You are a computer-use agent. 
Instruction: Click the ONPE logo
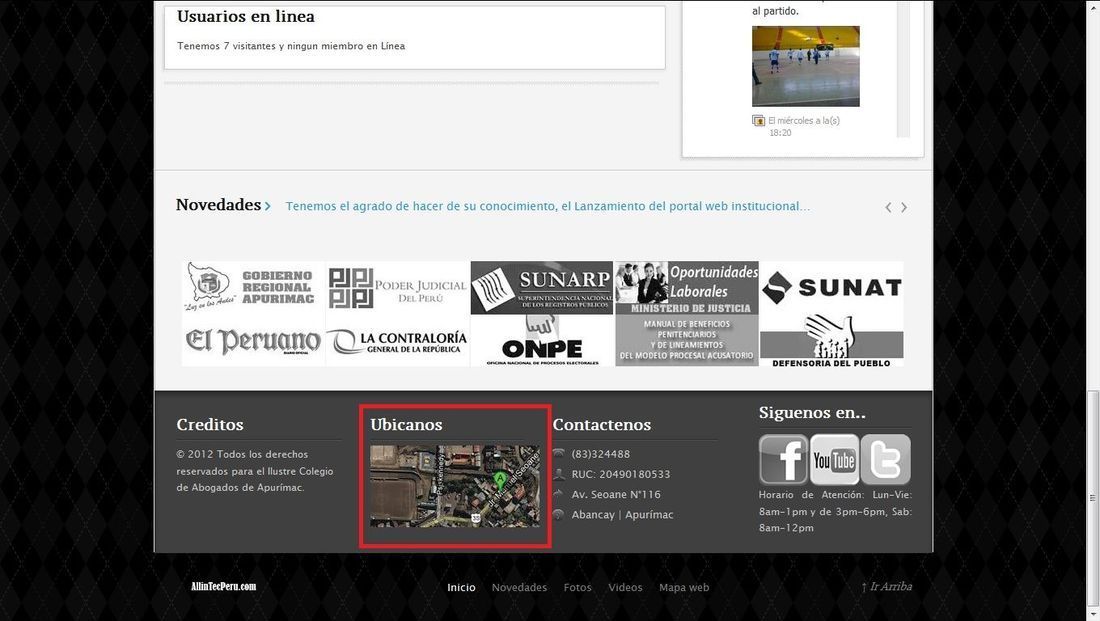click(542, 340)
